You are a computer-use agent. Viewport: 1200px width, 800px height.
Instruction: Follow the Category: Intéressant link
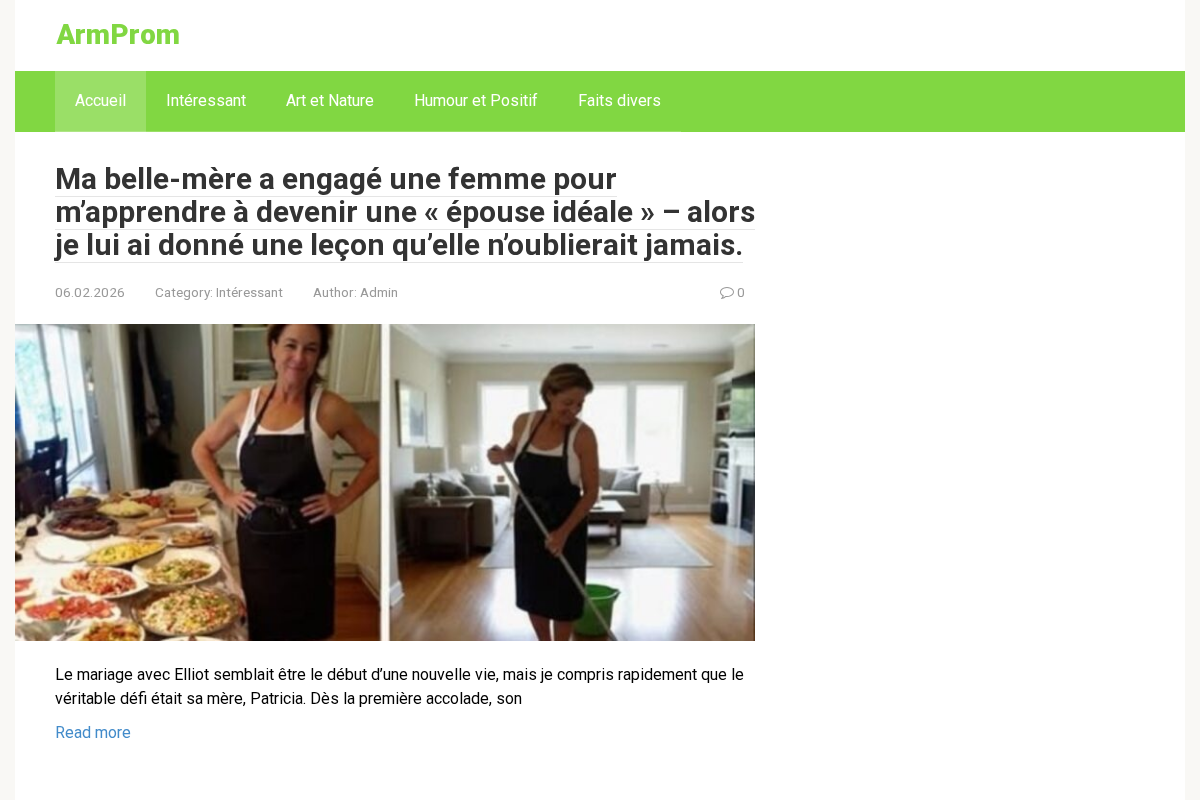tap(219, 293)
